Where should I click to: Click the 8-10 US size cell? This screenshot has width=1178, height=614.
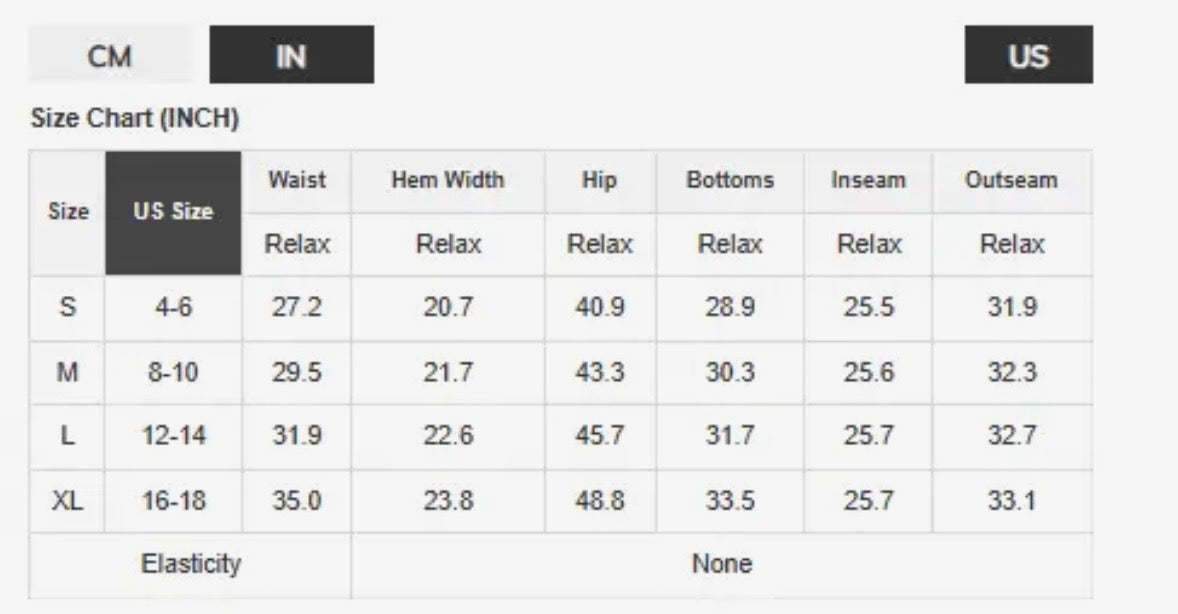tap(174, 372)
